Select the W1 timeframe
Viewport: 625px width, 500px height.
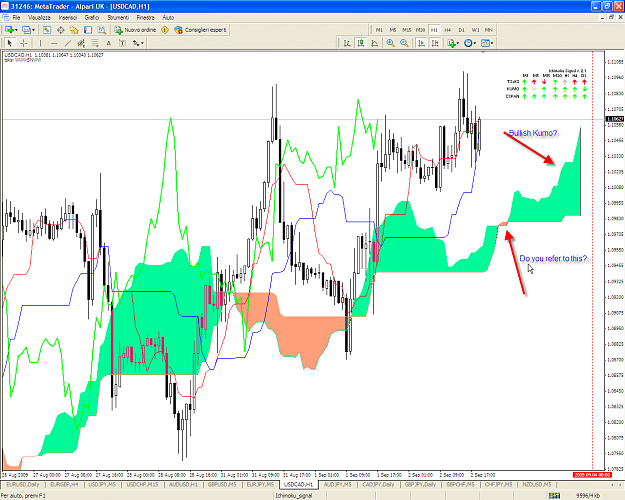point(476,30)
